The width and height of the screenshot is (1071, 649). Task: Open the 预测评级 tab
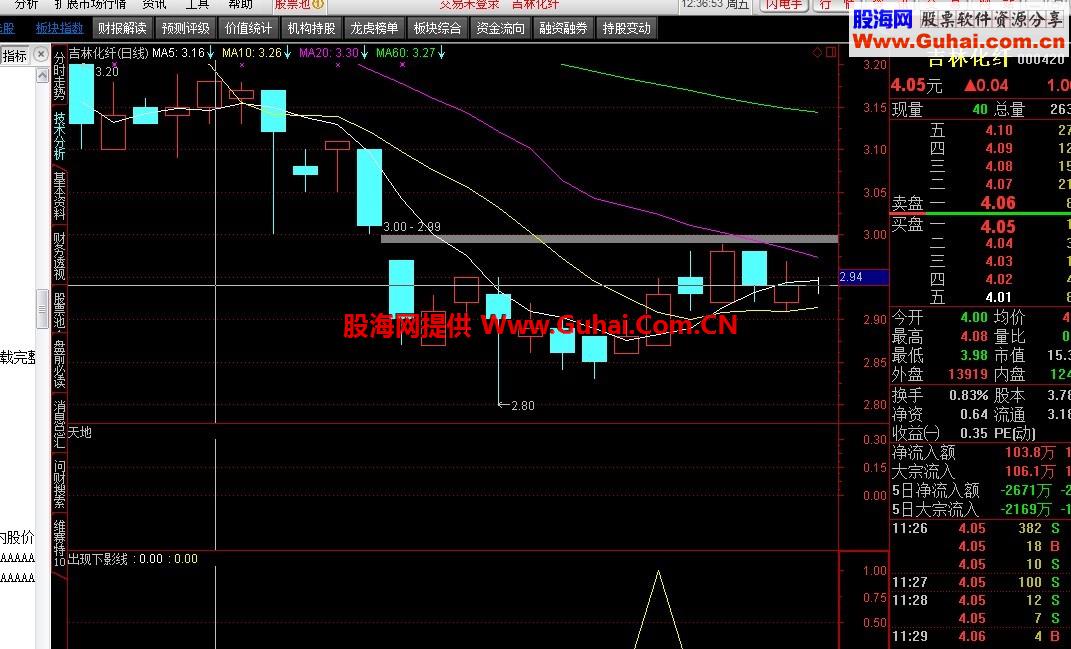(x=185, y=28)
